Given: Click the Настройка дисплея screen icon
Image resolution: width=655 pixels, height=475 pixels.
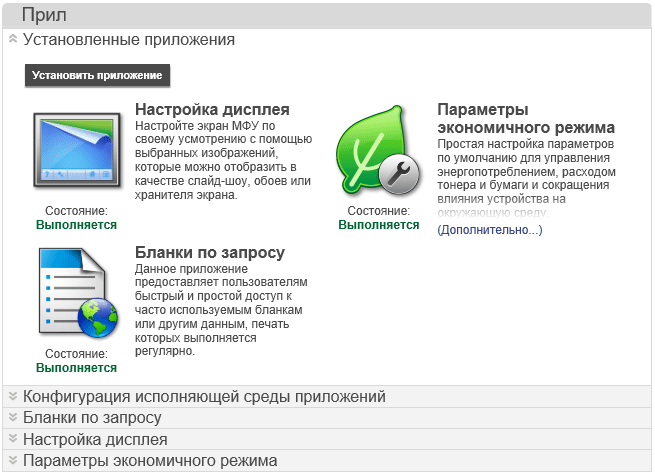Looking at the screenshot, I should (x=77, y=150).
